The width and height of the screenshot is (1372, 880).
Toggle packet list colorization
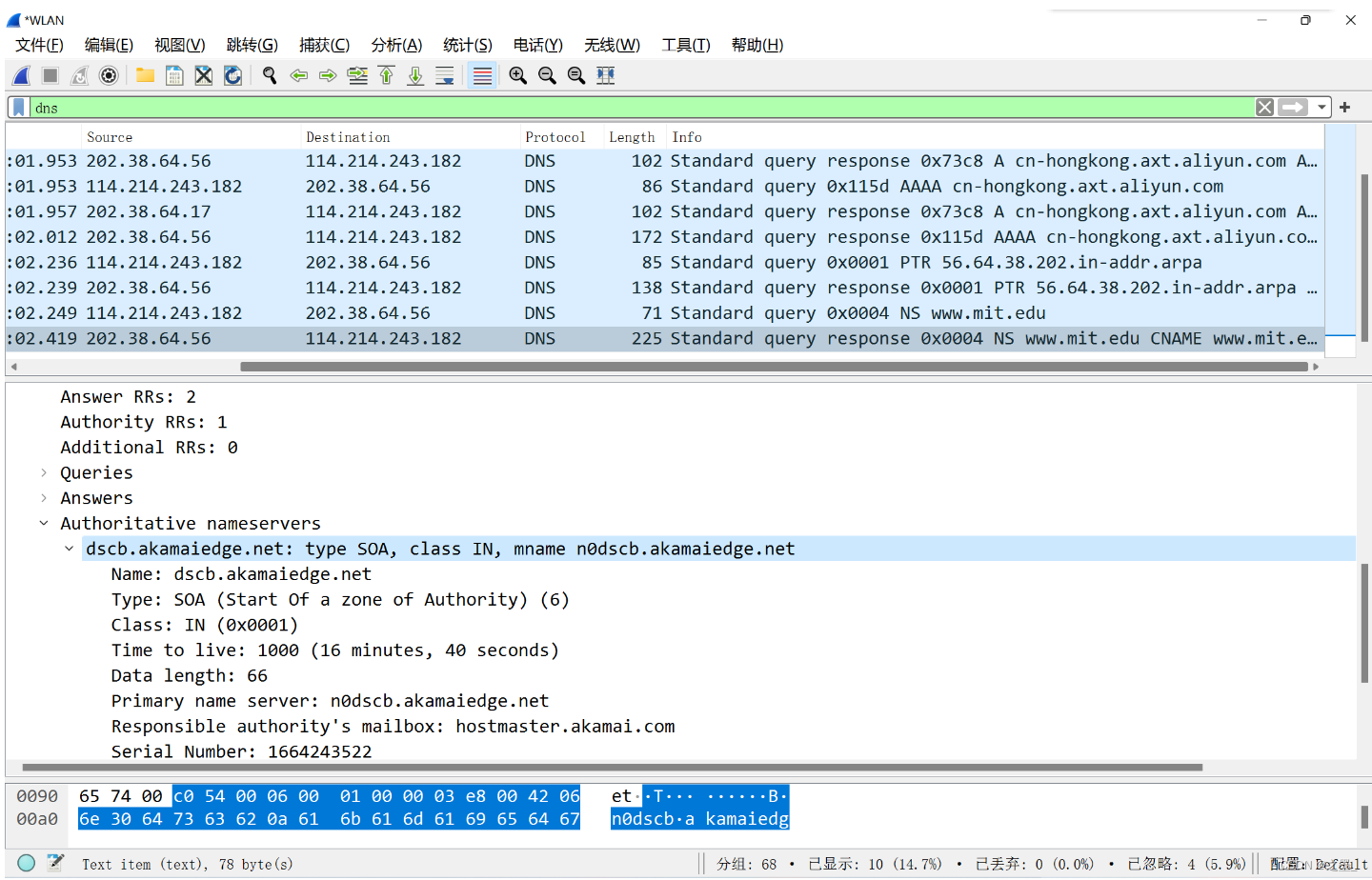[482, 75]
